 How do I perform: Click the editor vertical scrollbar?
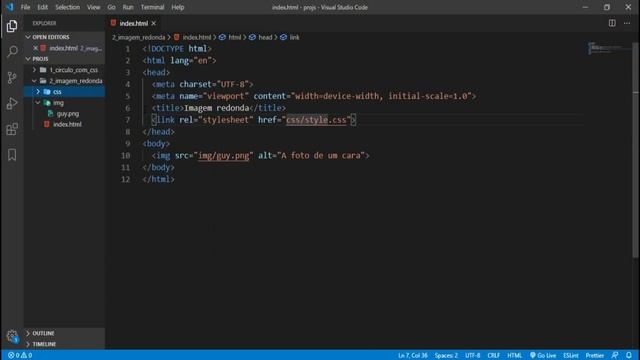[636, 149]
